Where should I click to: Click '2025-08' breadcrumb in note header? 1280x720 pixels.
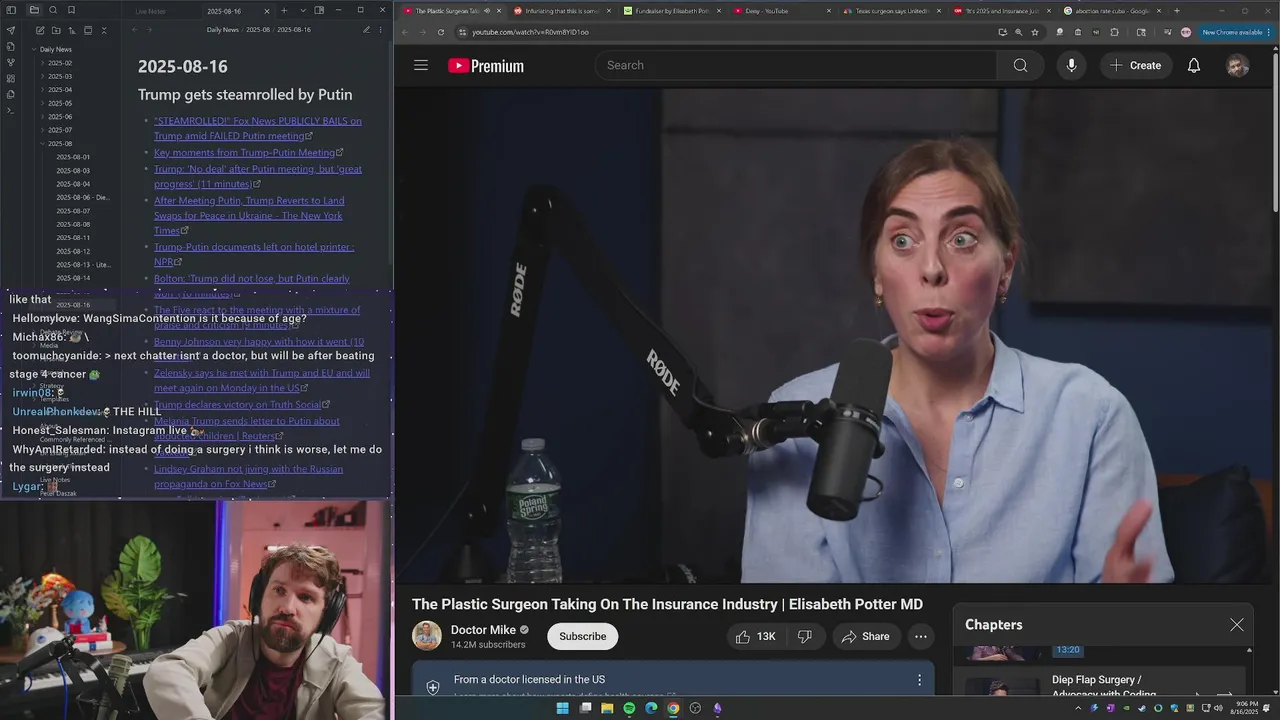(259, 30)
